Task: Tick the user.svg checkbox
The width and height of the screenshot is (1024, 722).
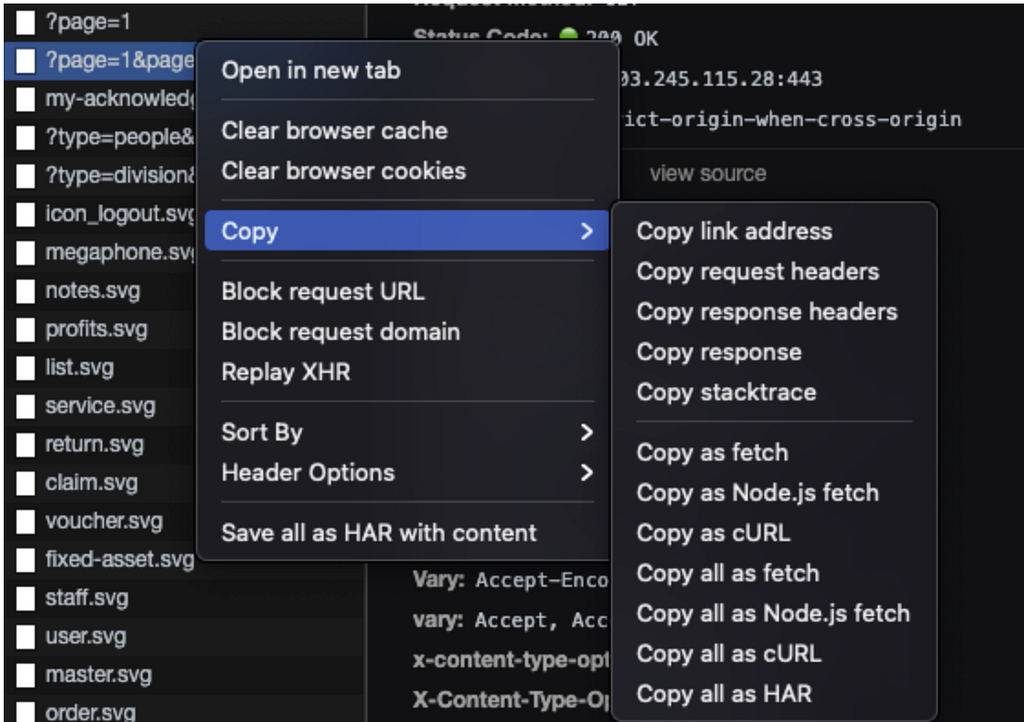Action: tap(25, 636)
